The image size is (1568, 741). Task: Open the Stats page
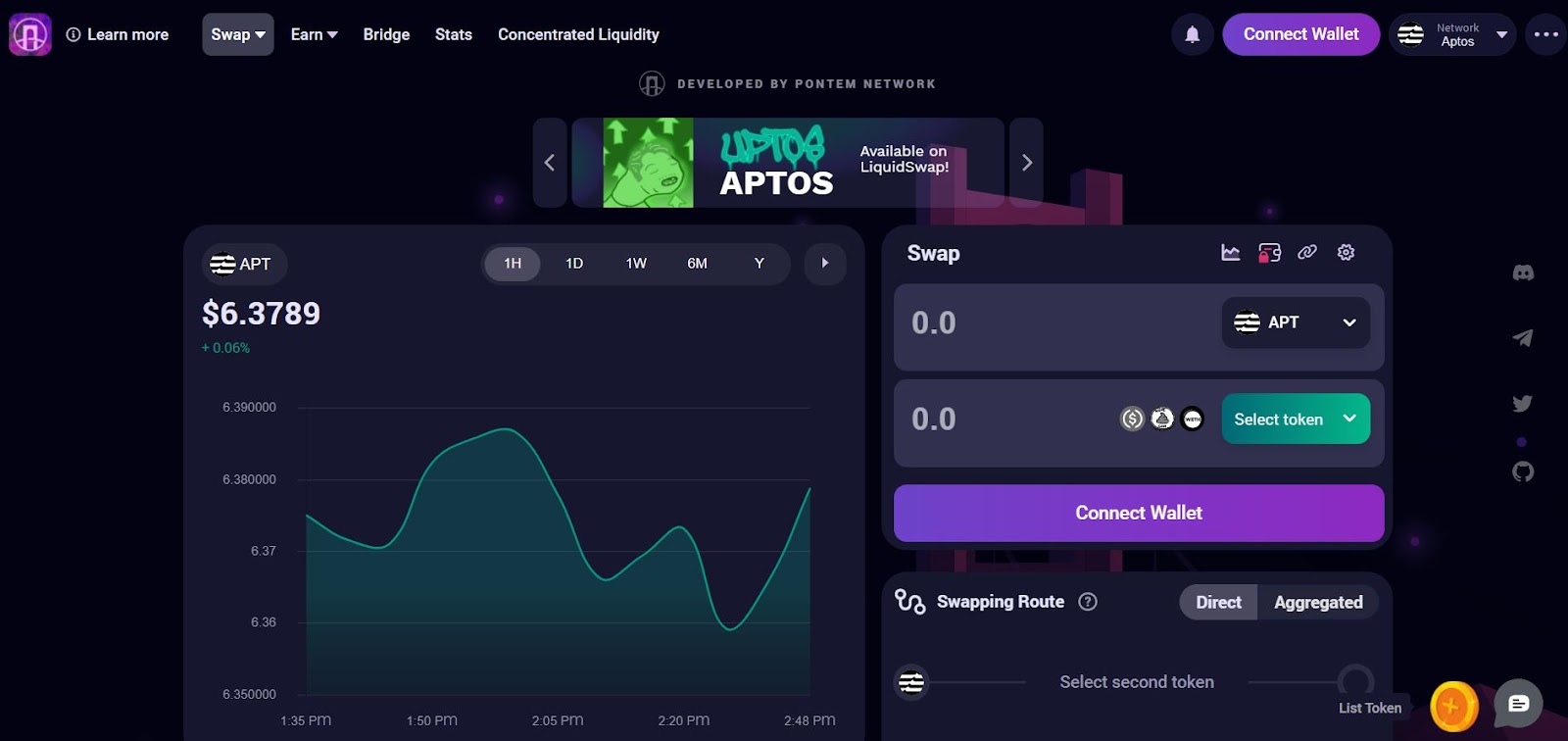(x=454, y=34)
